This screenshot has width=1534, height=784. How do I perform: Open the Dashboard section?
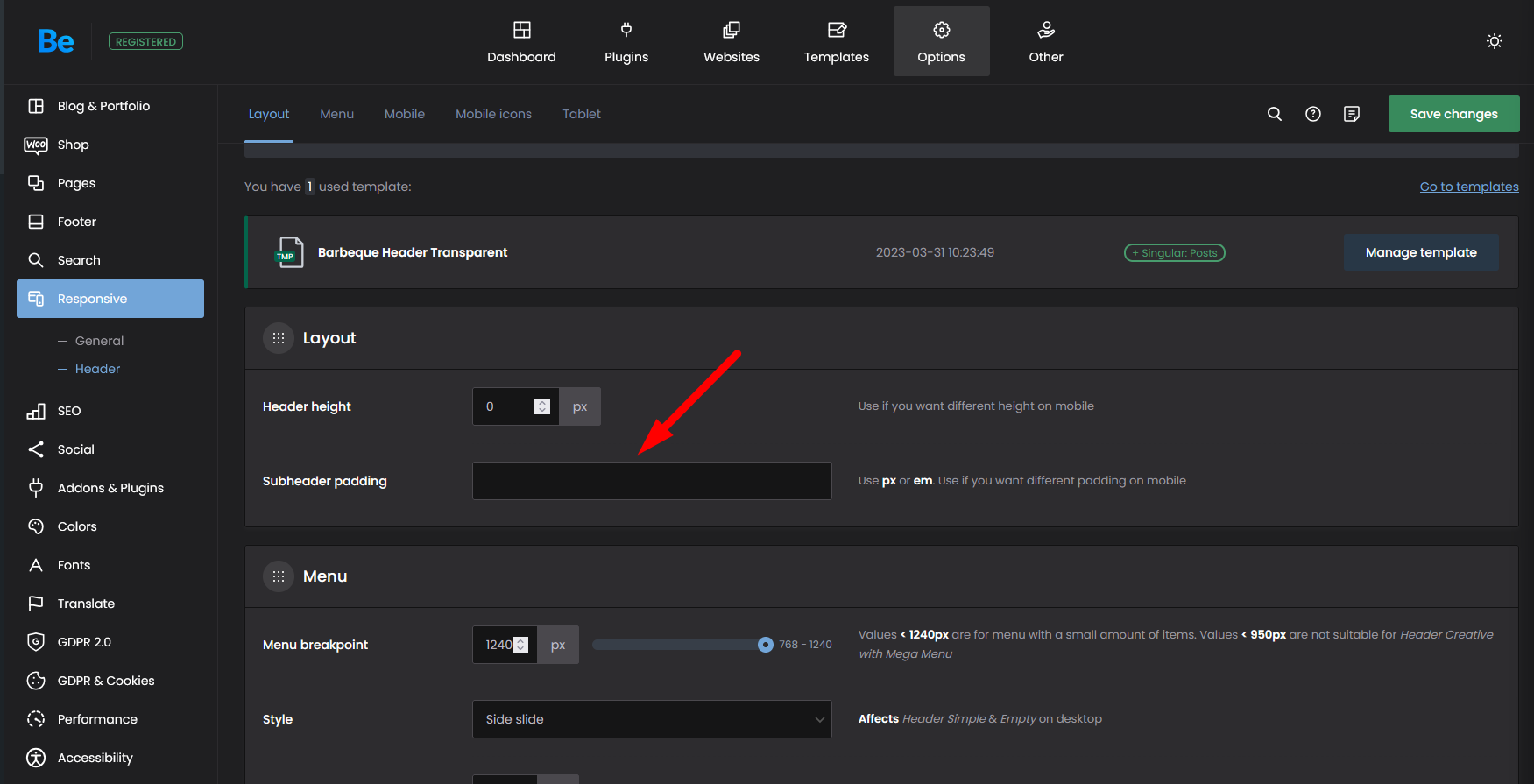(x=521, y=42)
